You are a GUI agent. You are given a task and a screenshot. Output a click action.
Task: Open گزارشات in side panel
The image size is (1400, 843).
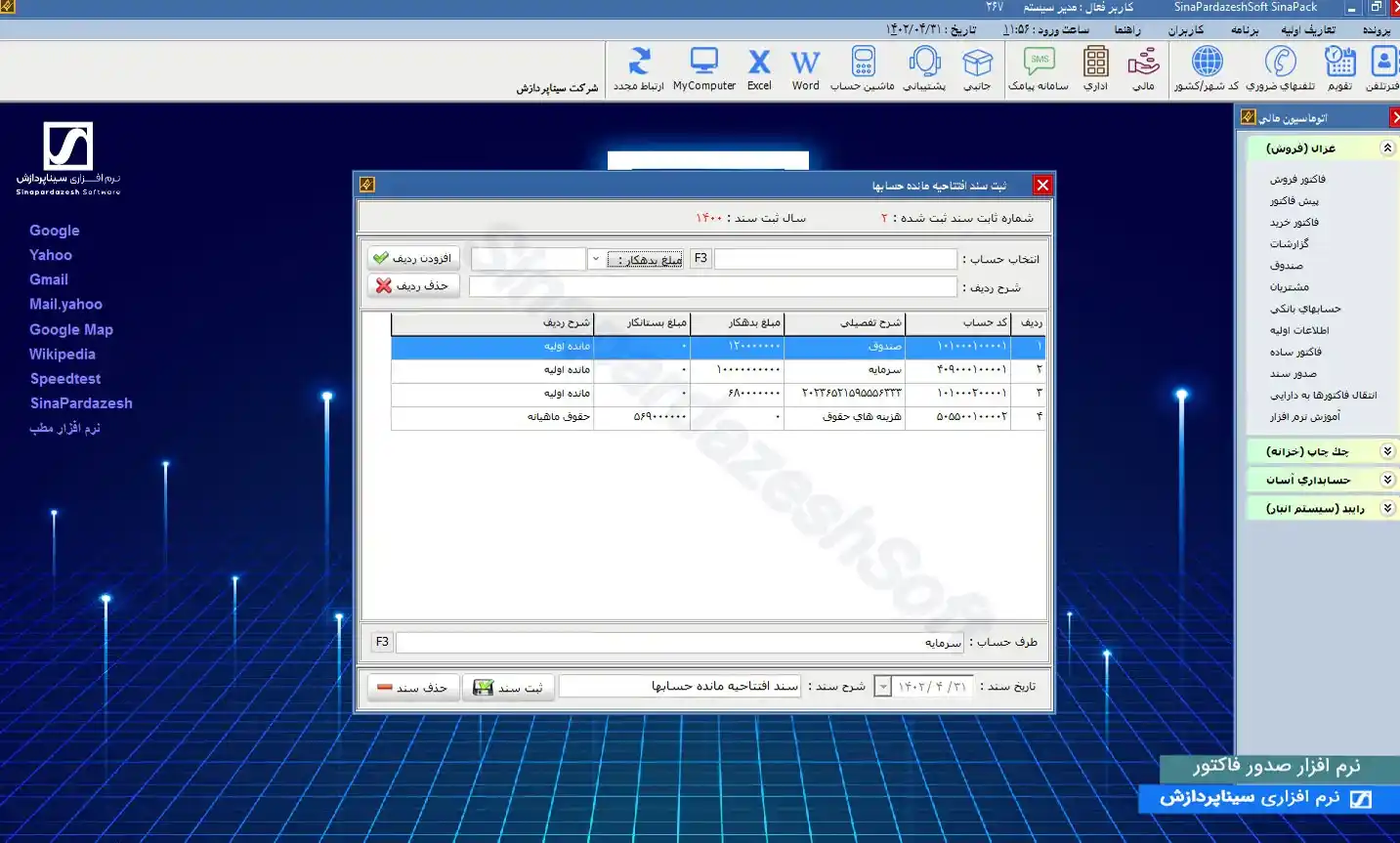pyautogui.click(x=1290, y=243)
